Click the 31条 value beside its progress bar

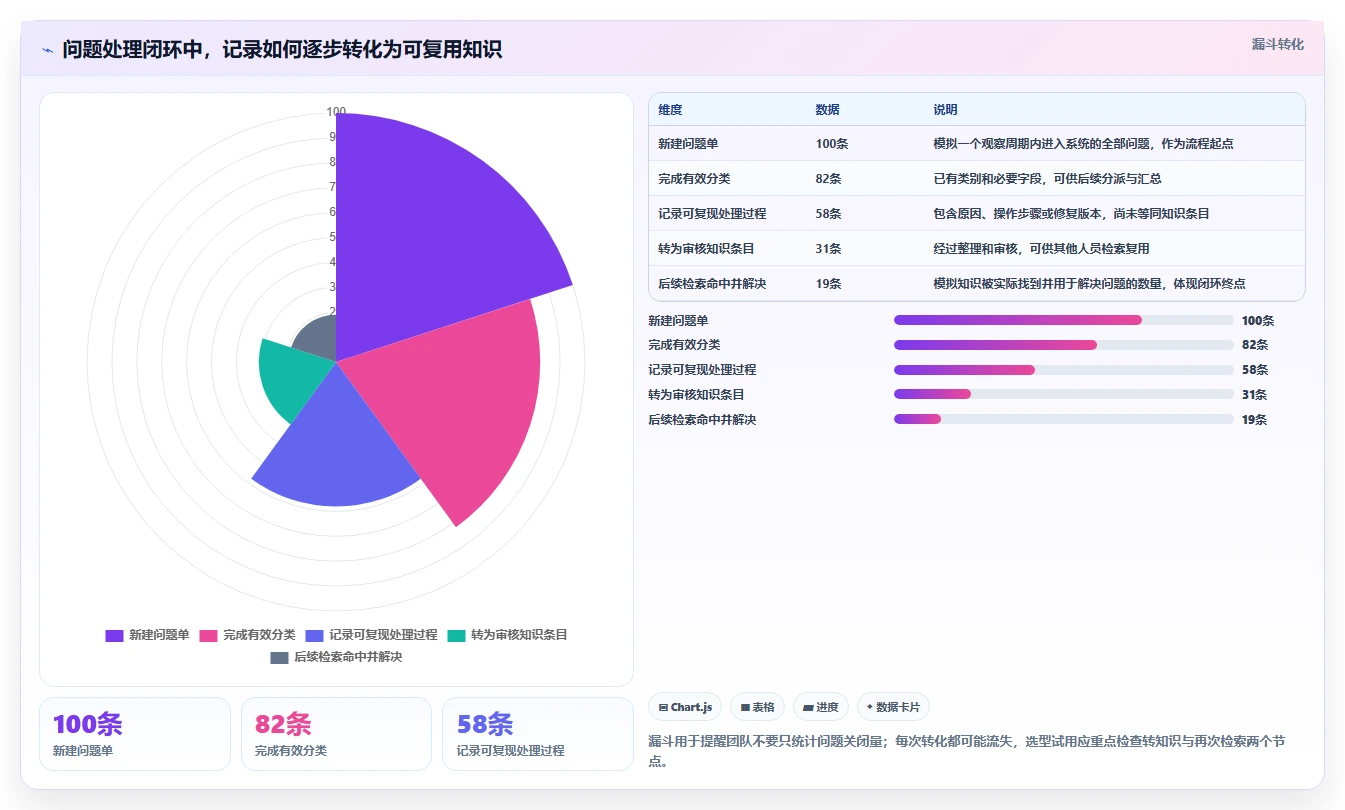[x=1254, y=395]
